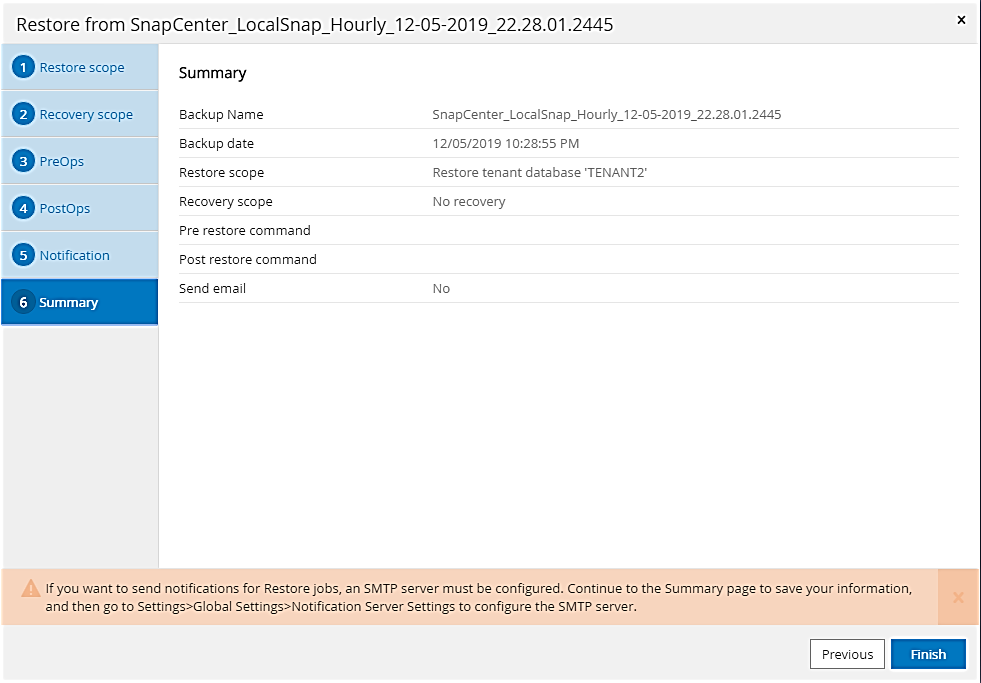981x683 pixels.
Task: Switch to the PostOps step label
Action: 65,209
